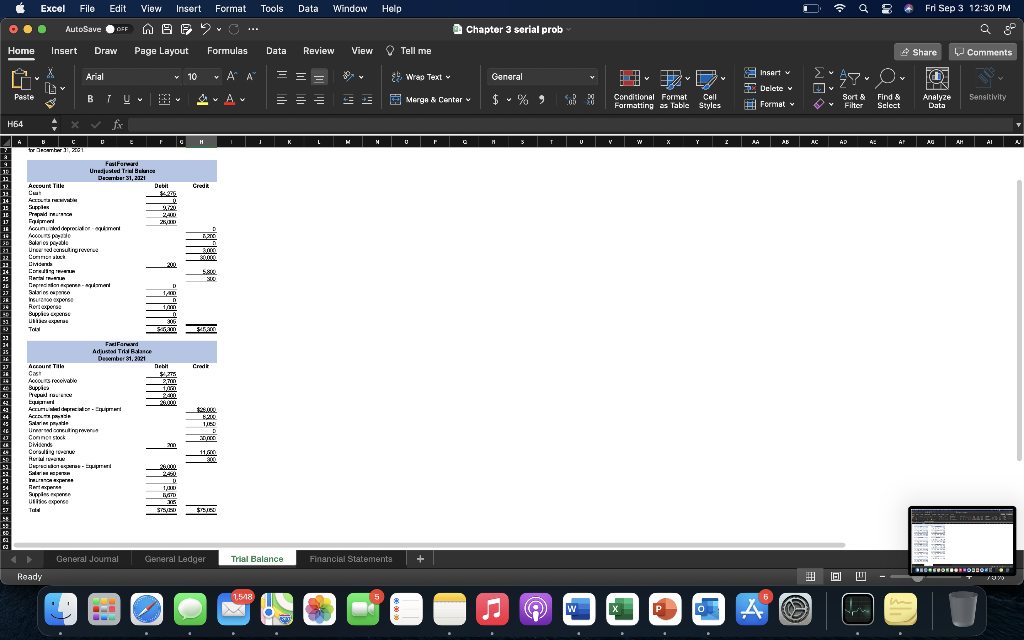Image resolution: width=1024 pixels, height=640 pixels.
Task: Expand the Insert cells dropdown
Action: click(788, 72)
